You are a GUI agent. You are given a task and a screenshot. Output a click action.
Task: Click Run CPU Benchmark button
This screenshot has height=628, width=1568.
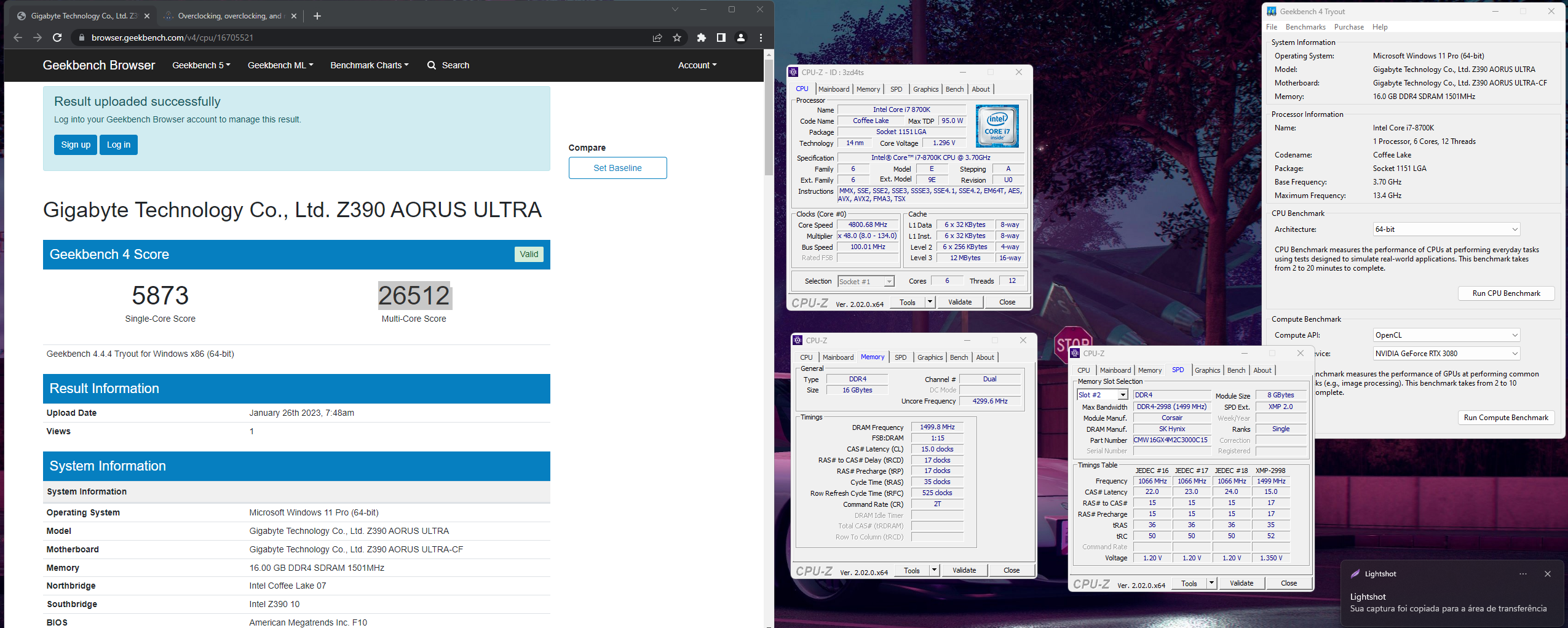click(x=1506, y=293)
